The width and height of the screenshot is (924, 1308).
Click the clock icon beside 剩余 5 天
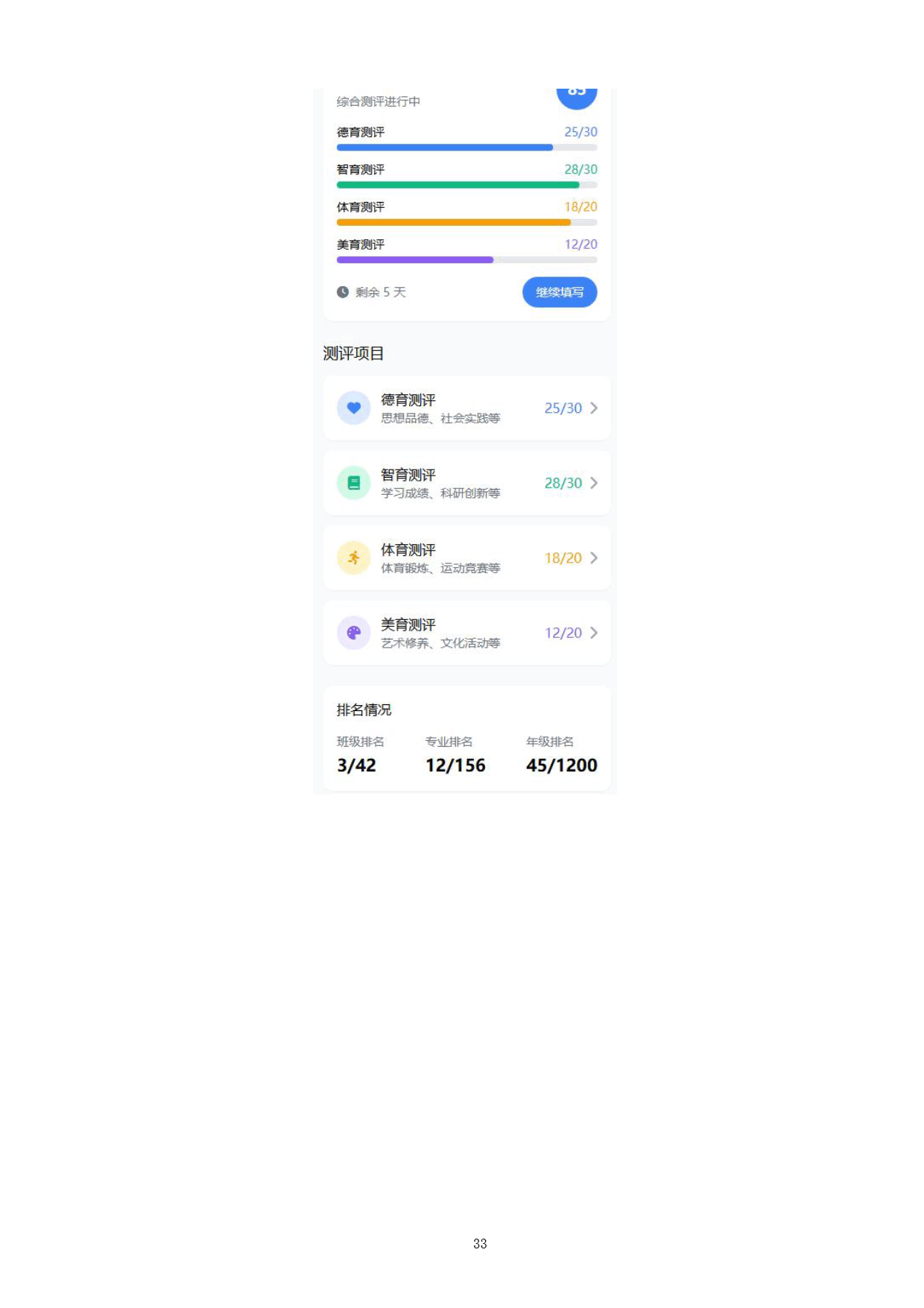[343, 292]
